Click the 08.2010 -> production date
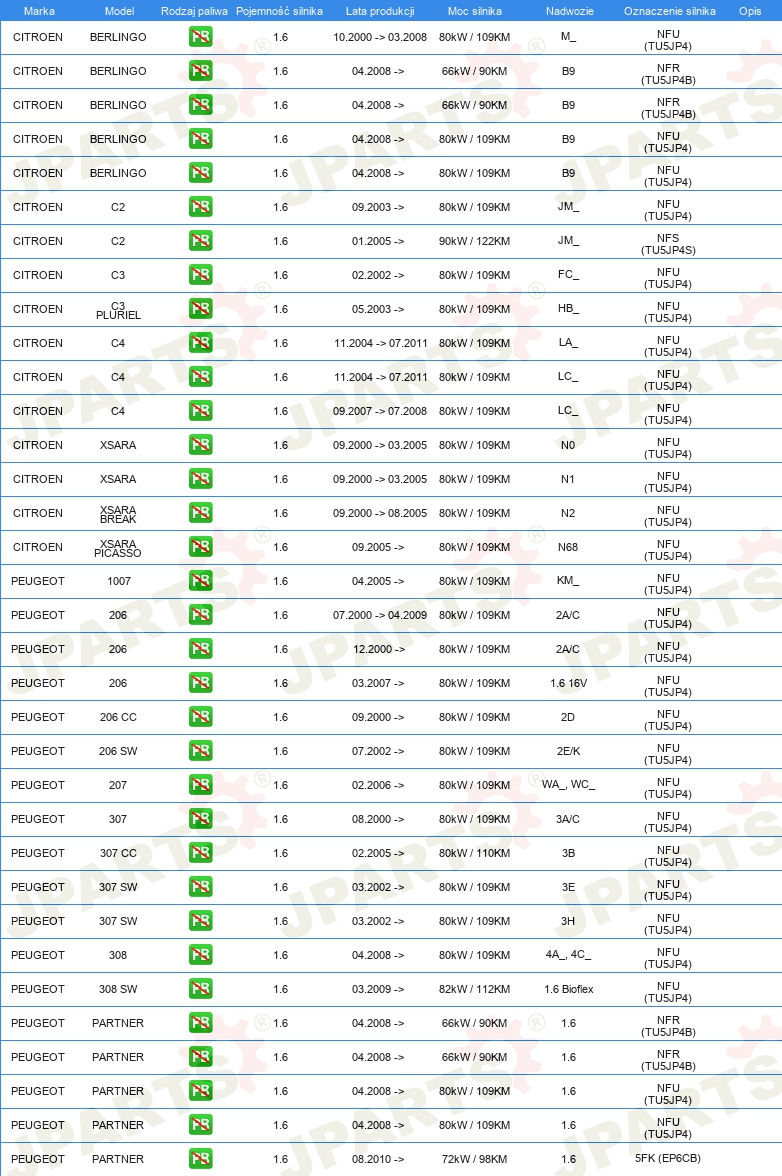The width and height of the screenshot is (782, 1176). point(378,1159)
